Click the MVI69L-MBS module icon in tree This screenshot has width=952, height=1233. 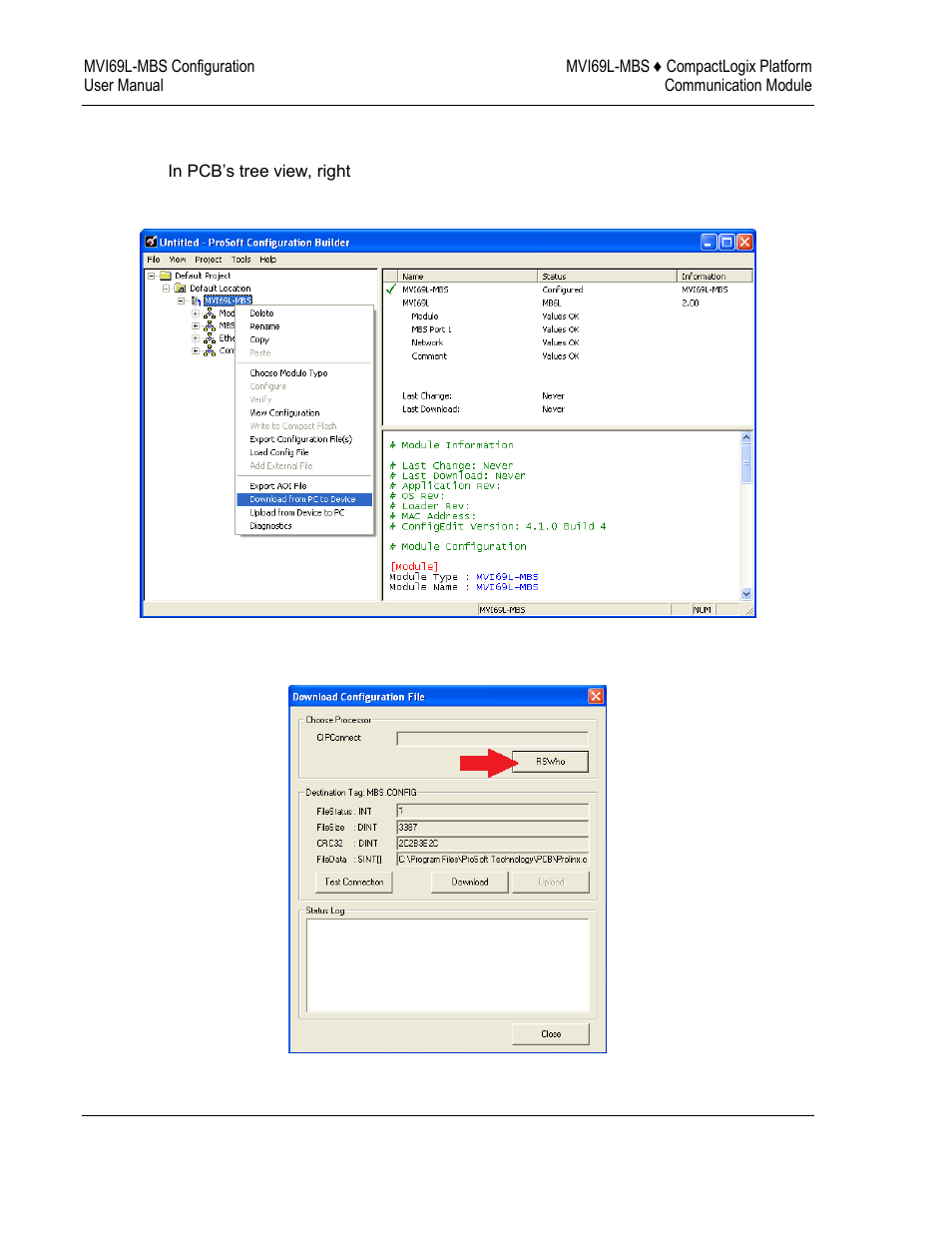196,301
